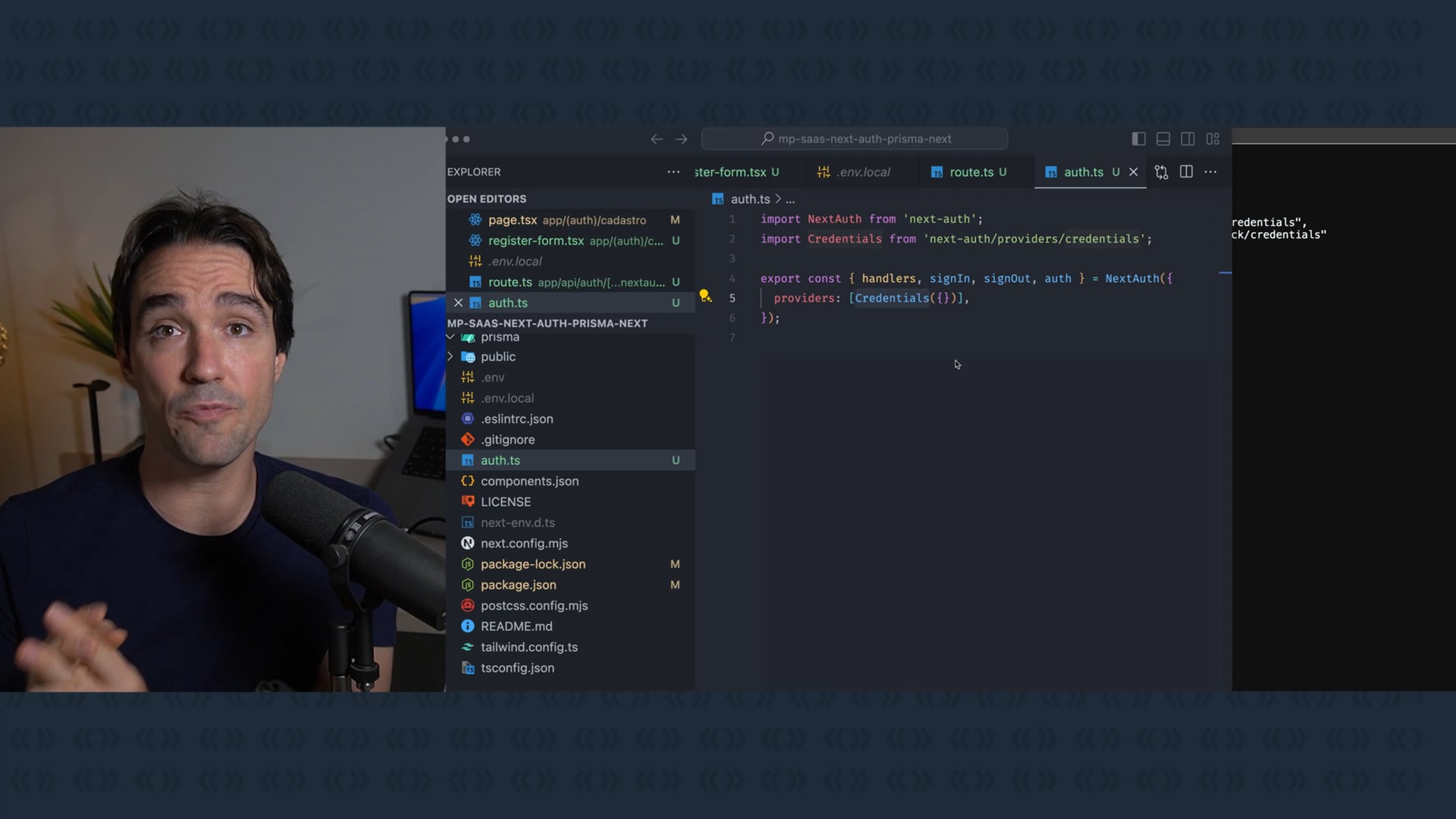
Task: Go back with the left arrow
Action: [657, 139]
